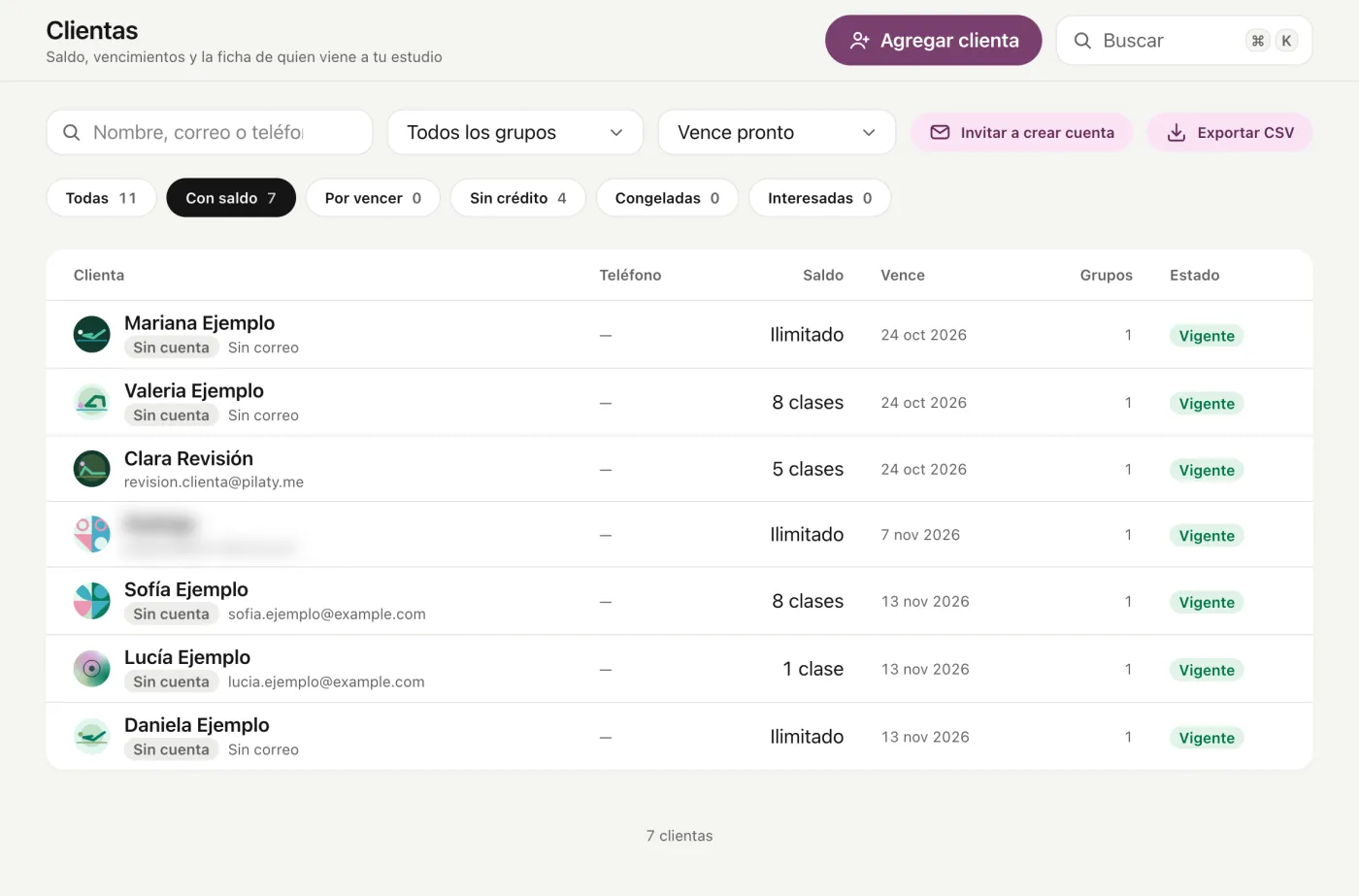Click Mariana Ejemplo's avatar icon
1359x896 pixels.
pos(92,335)
